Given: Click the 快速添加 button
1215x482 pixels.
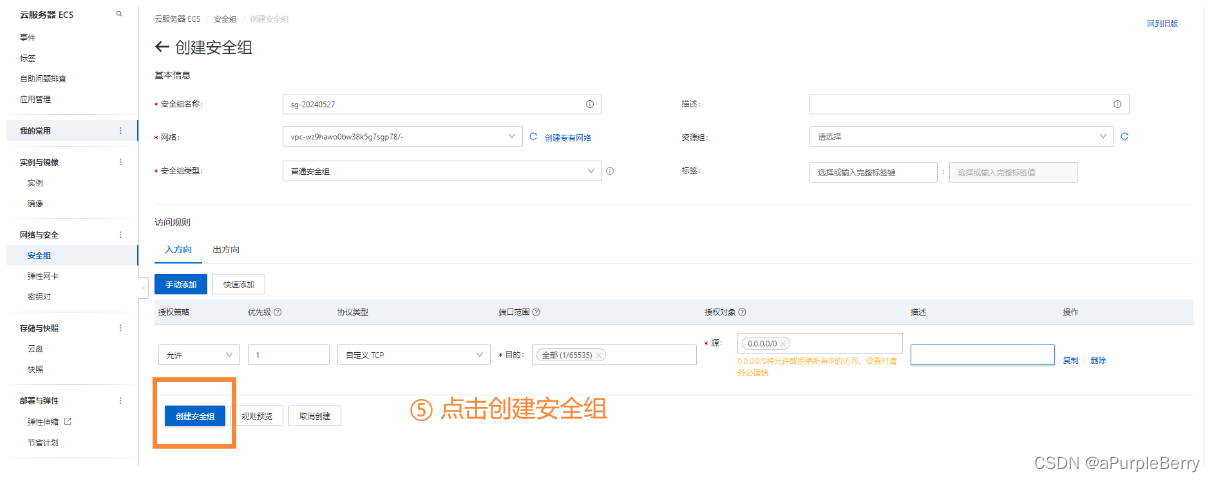Looking at the screenshot, I should point(238,285).
